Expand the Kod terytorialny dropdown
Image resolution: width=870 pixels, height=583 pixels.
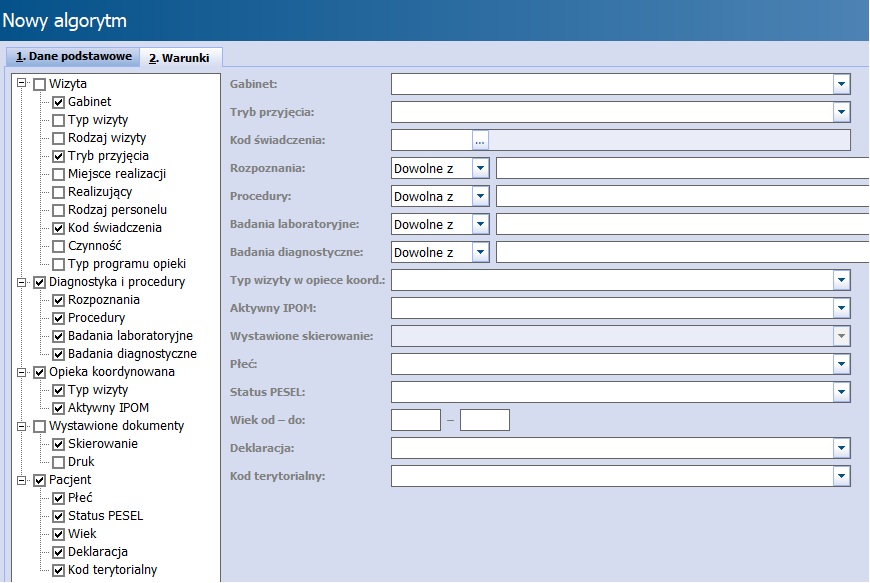click(x=841, y=476)
